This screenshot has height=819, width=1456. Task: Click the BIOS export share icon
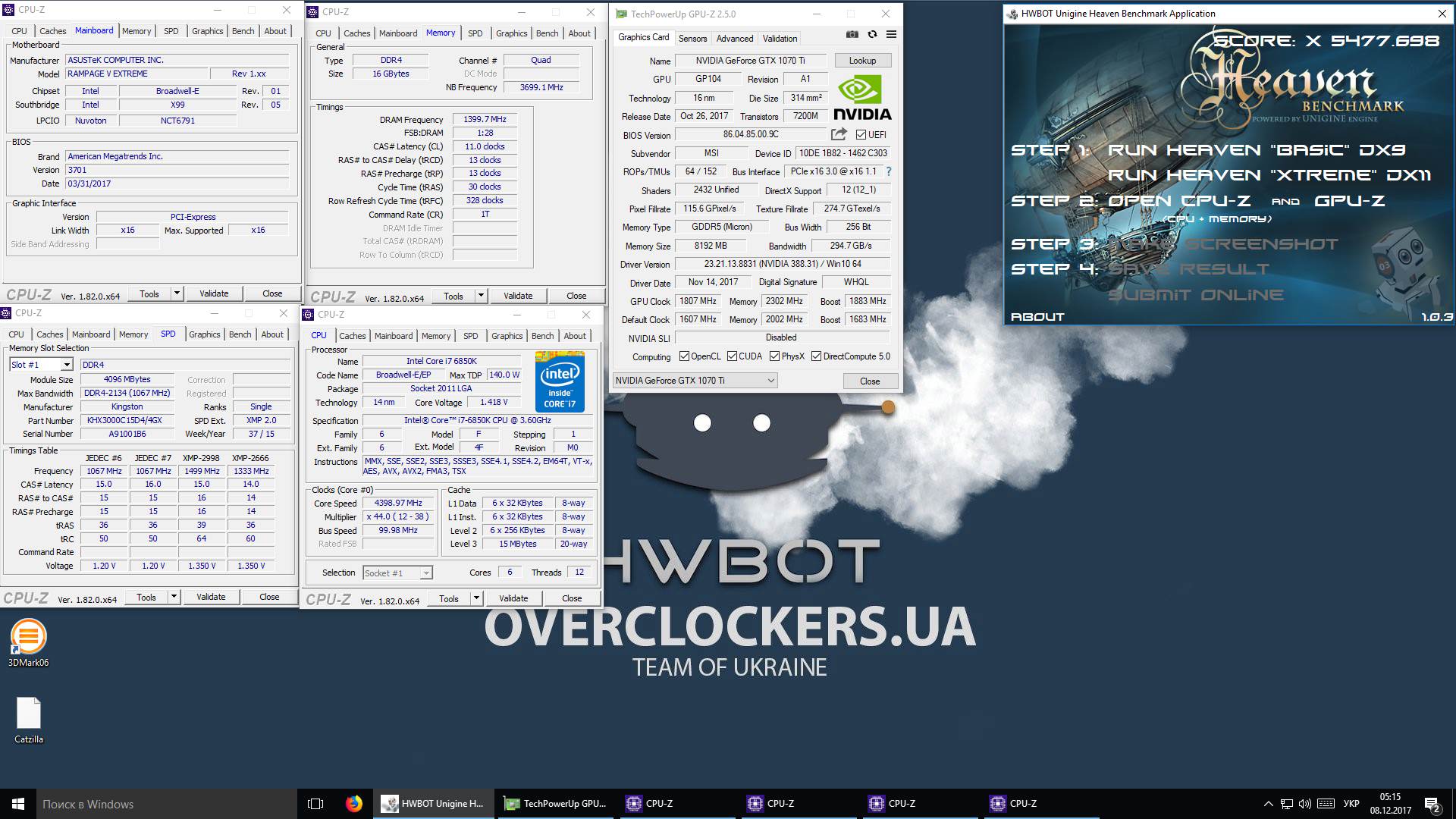pyautogui.click(x=839, y=134)
